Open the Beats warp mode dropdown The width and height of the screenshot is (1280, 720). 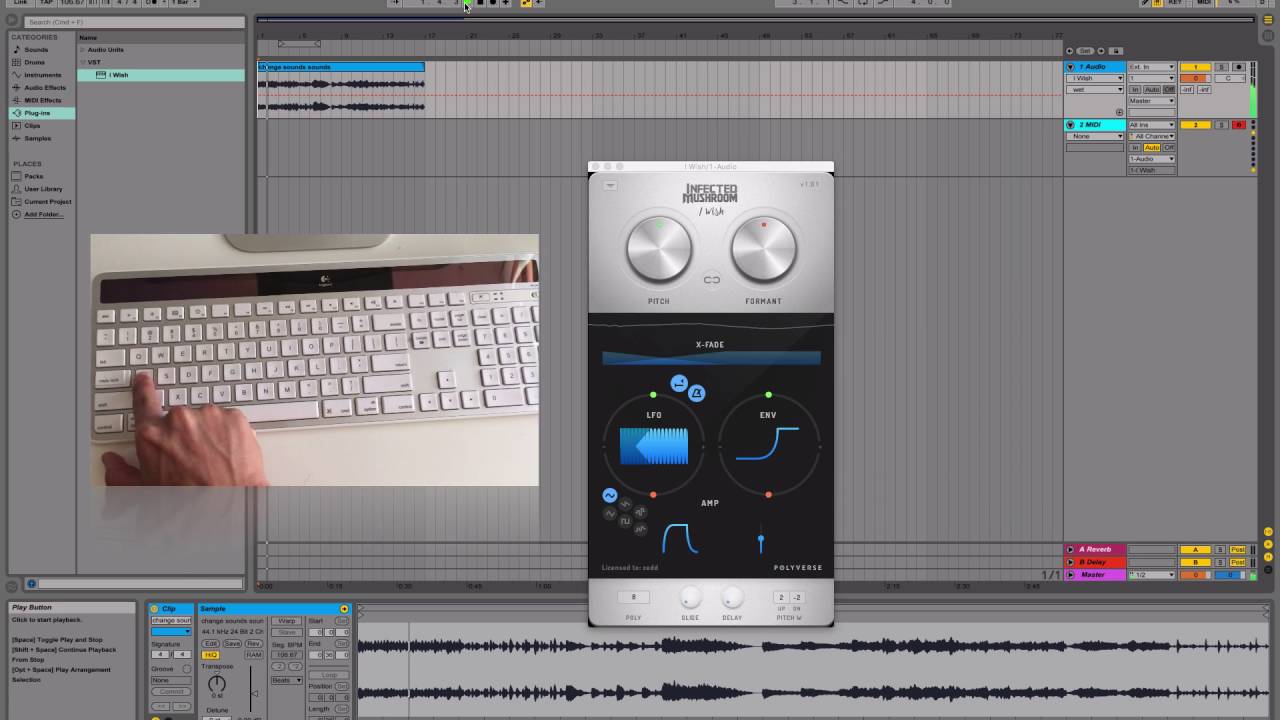click(285, 680)
